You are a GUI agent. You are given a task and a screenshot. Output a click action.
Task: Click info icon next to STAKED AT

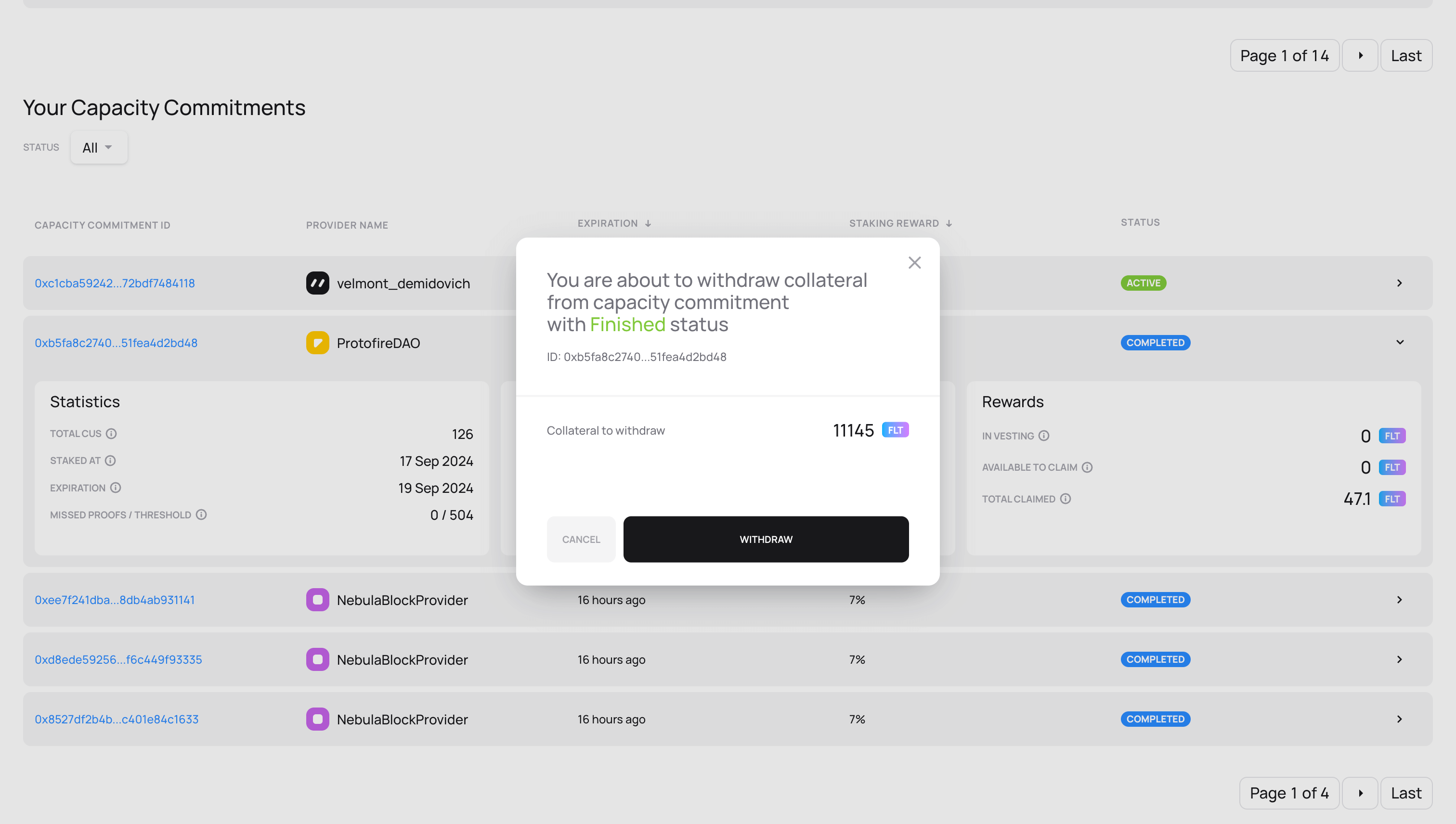pos(110,461)
